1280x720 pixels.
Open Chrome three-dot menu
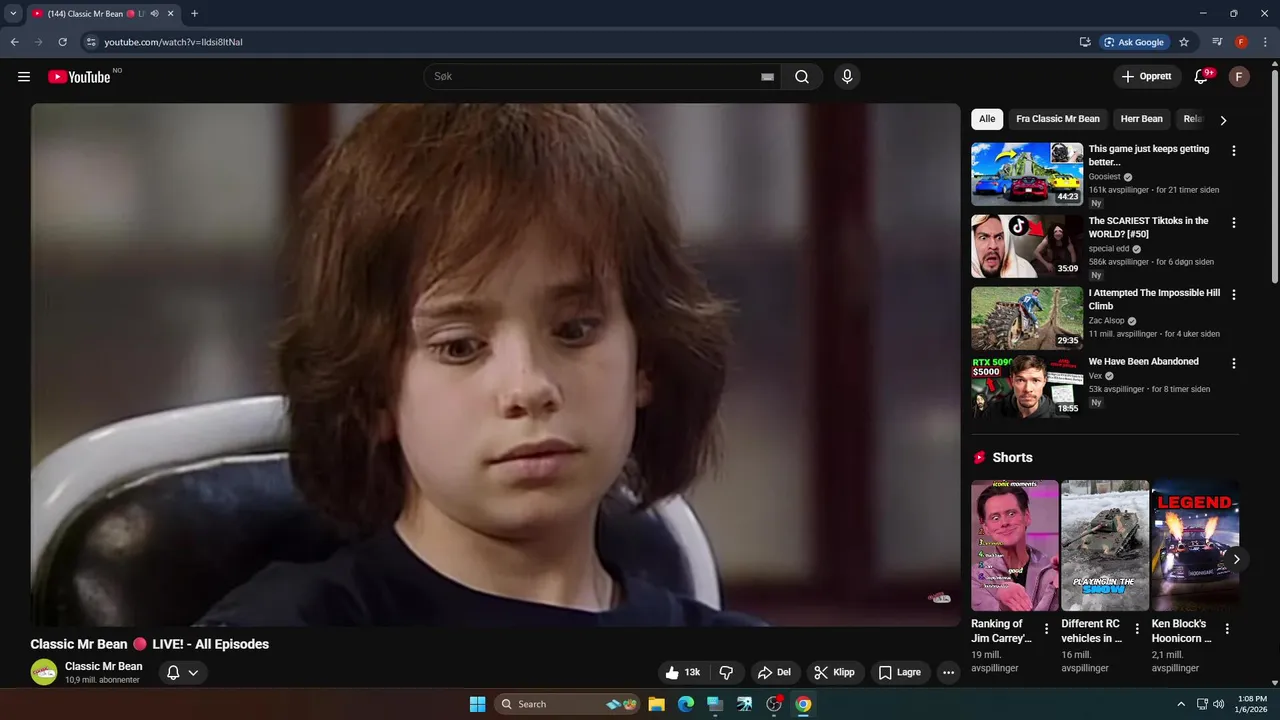(1265, 42)
